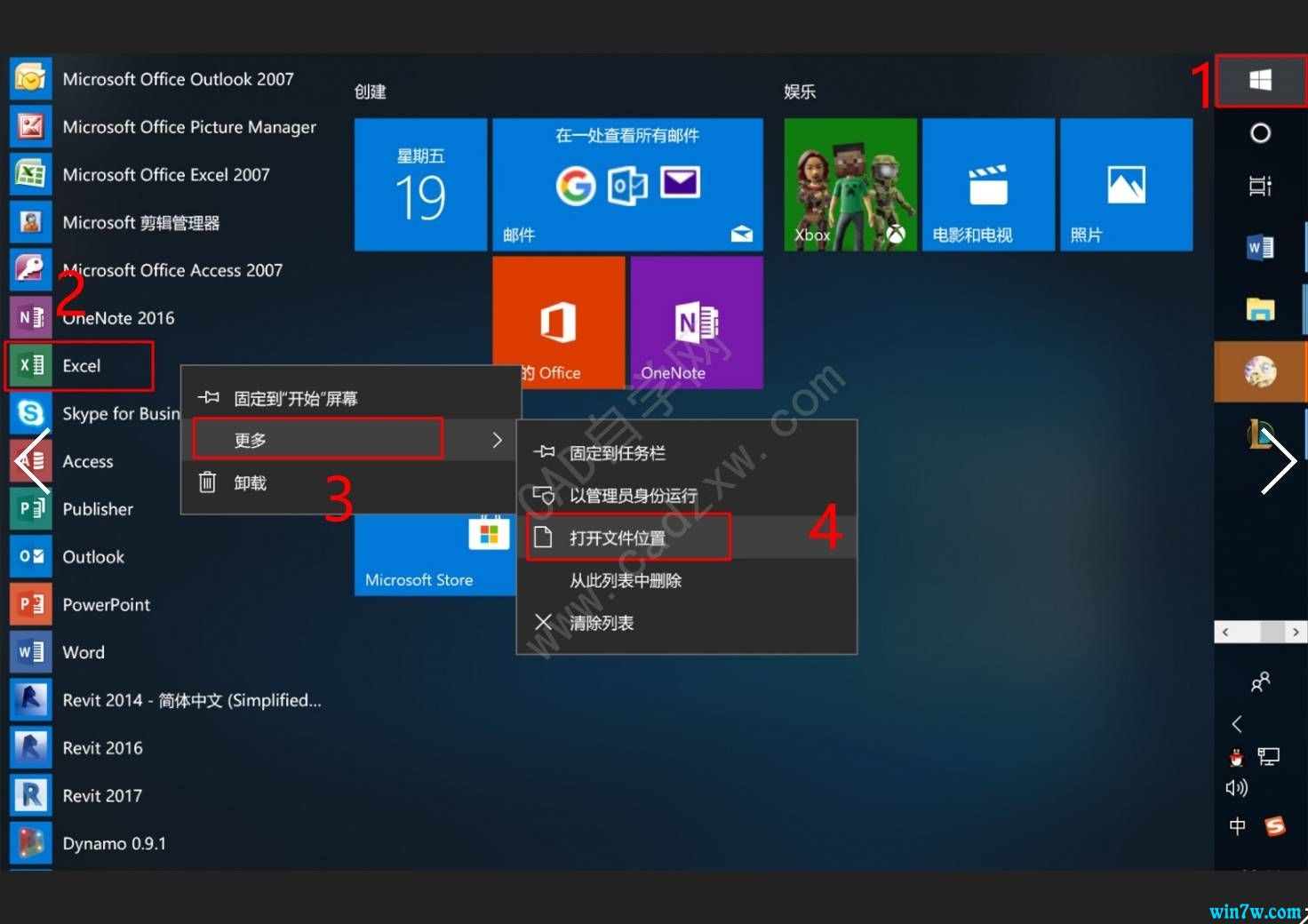Launch the Publisher app icon
The width and height of the screenshot is (1308, 924).
coord(30,509)
